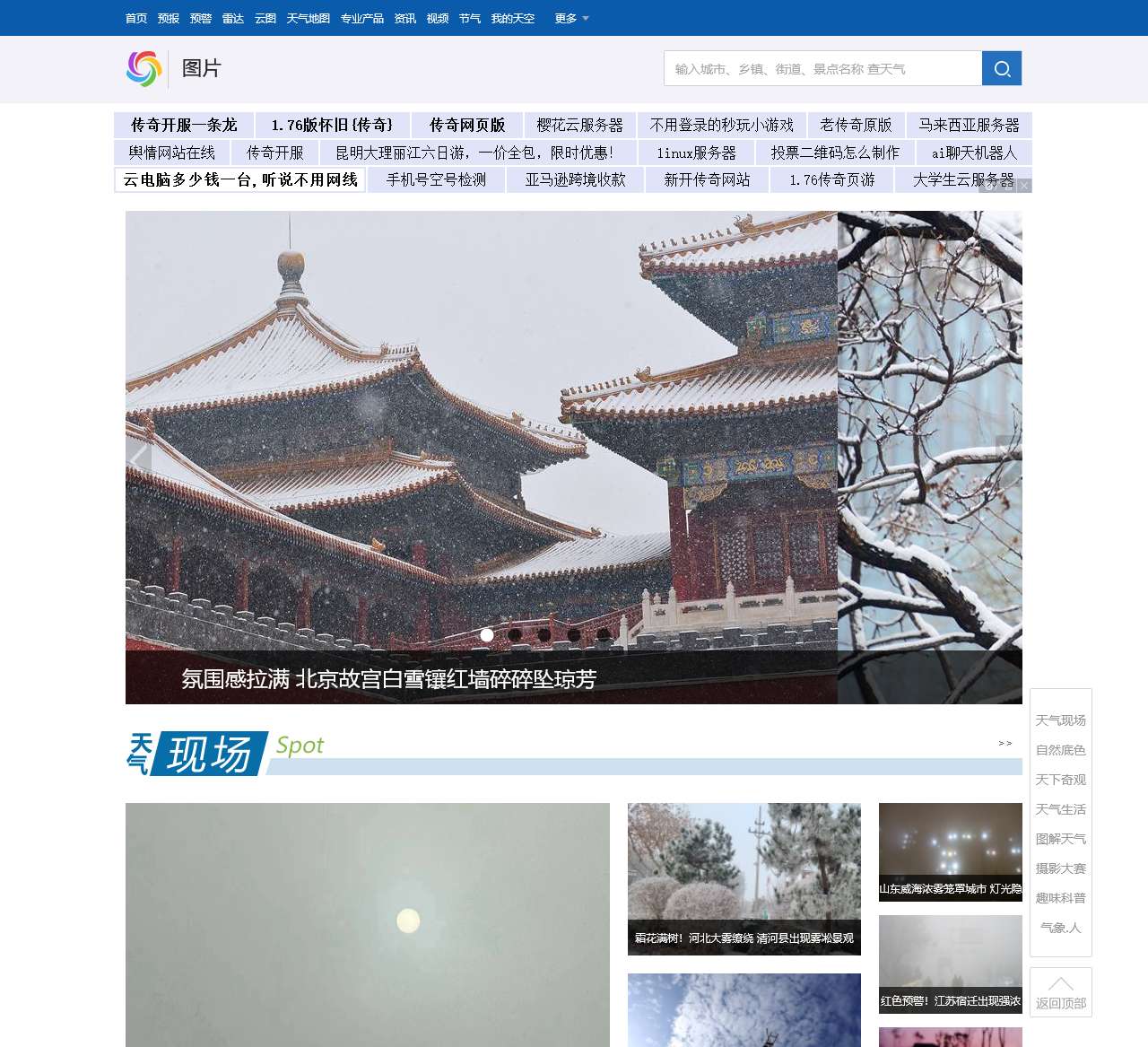Click the colorful weather site logo
This screenshot has height=1047, width=1148.
click(143, 68)
